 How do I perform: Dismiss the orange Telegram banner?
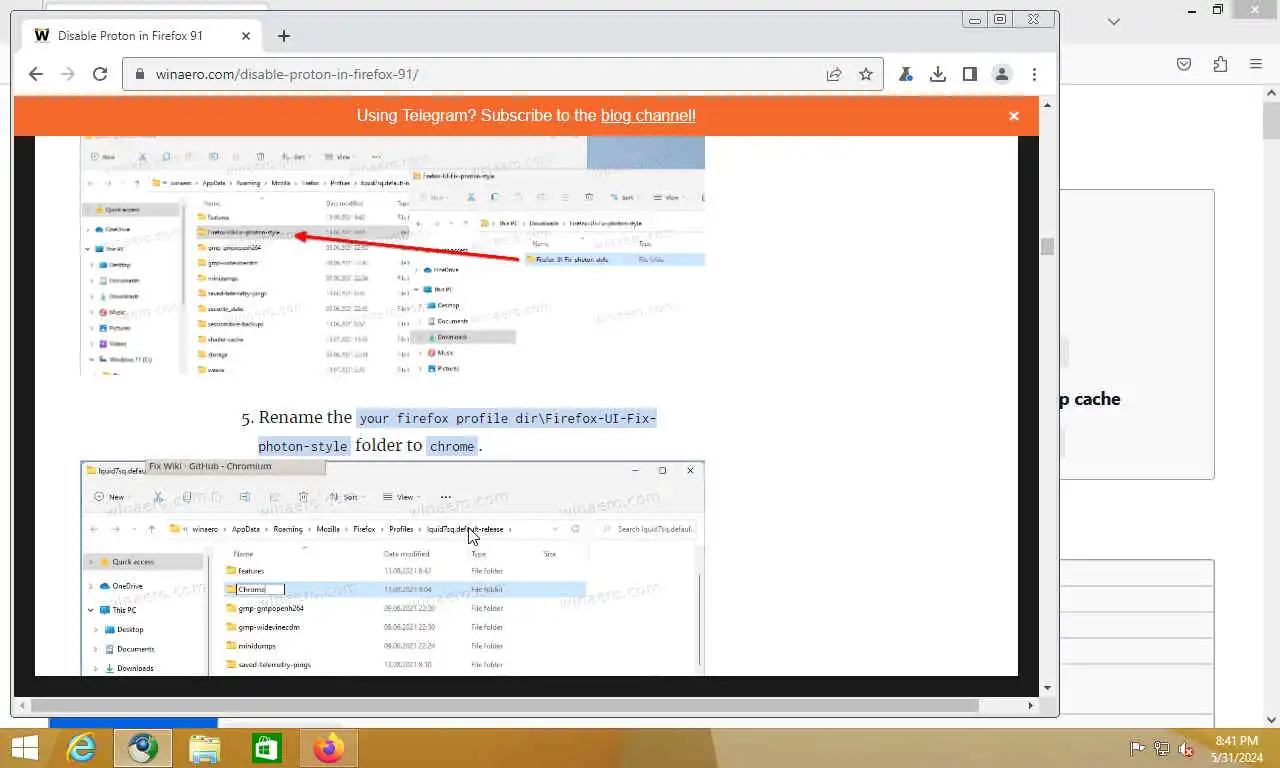[1014, 116]
